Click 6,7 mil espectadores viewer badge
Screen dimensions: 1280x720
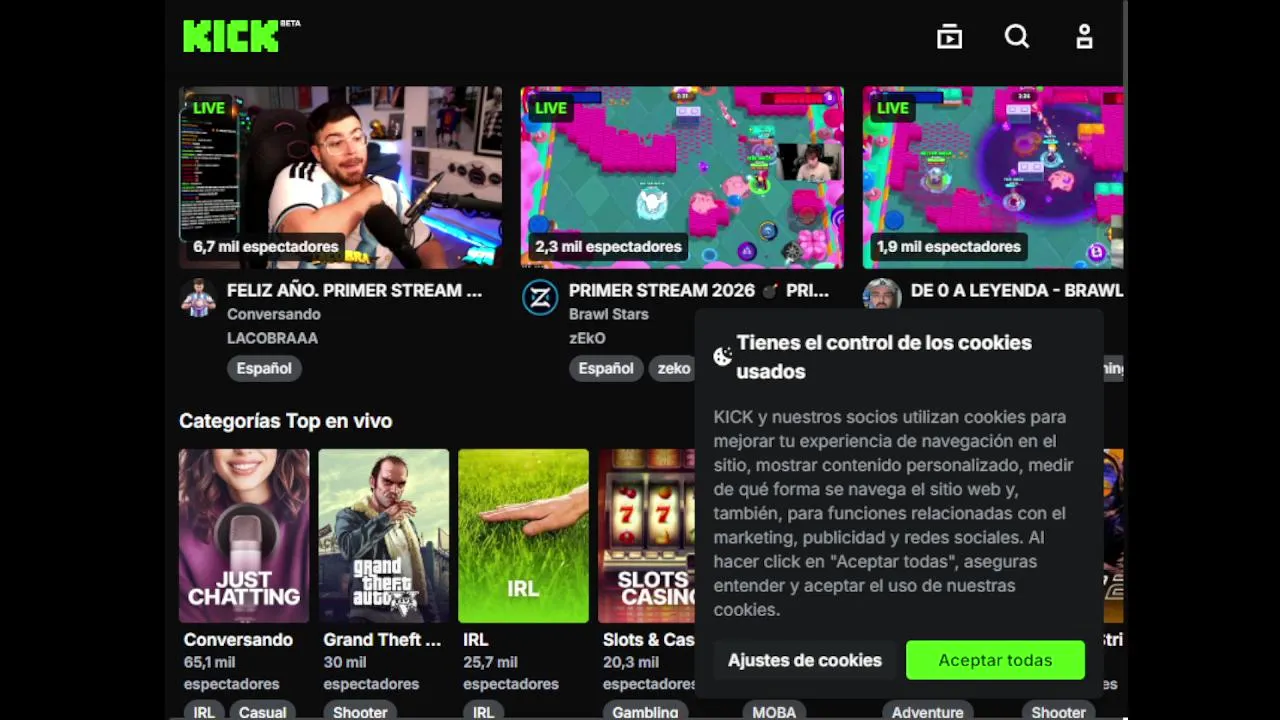tap(266, 247)
